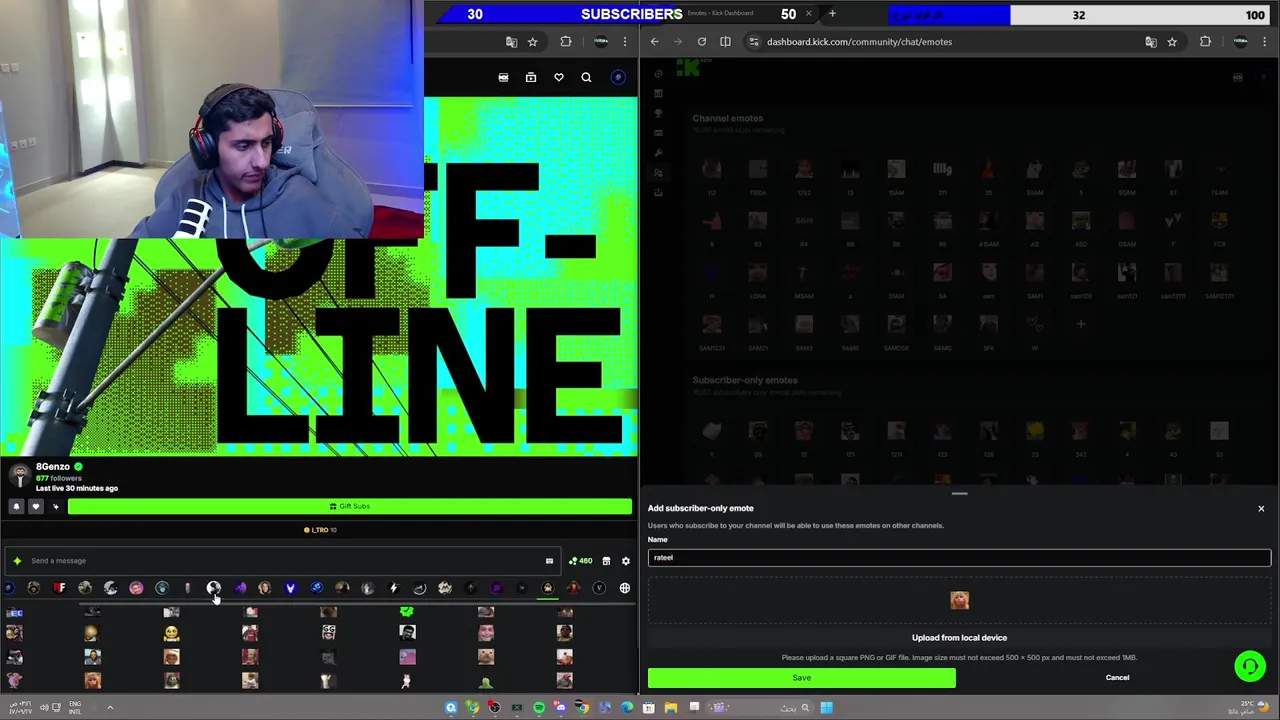Click the profile avatar in Kick header
Viewport: 1280px width, 720px height.
pyautogui.click(x=618, y=77)
